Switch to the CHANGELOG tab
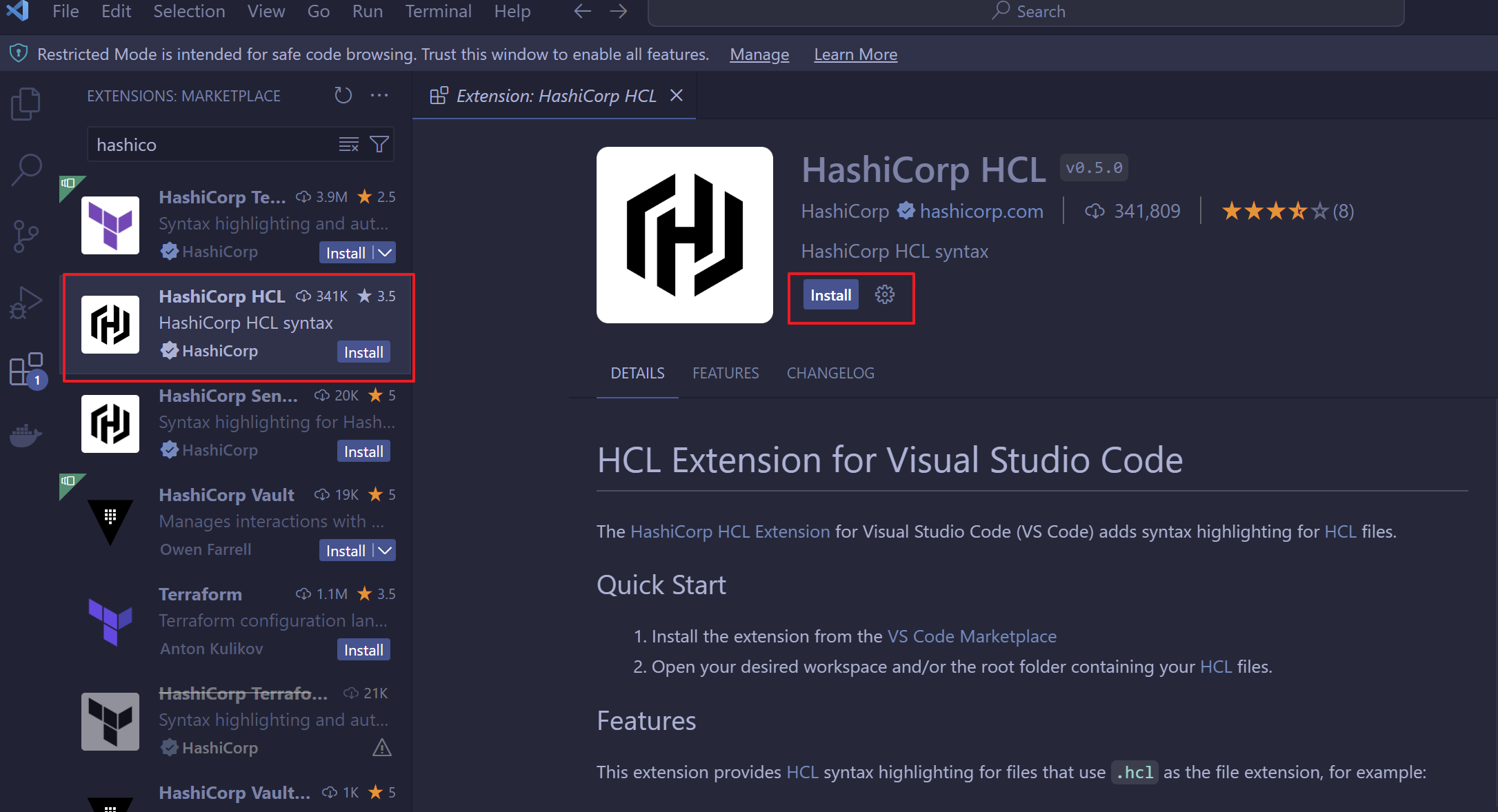 click(x=830, y=373)
